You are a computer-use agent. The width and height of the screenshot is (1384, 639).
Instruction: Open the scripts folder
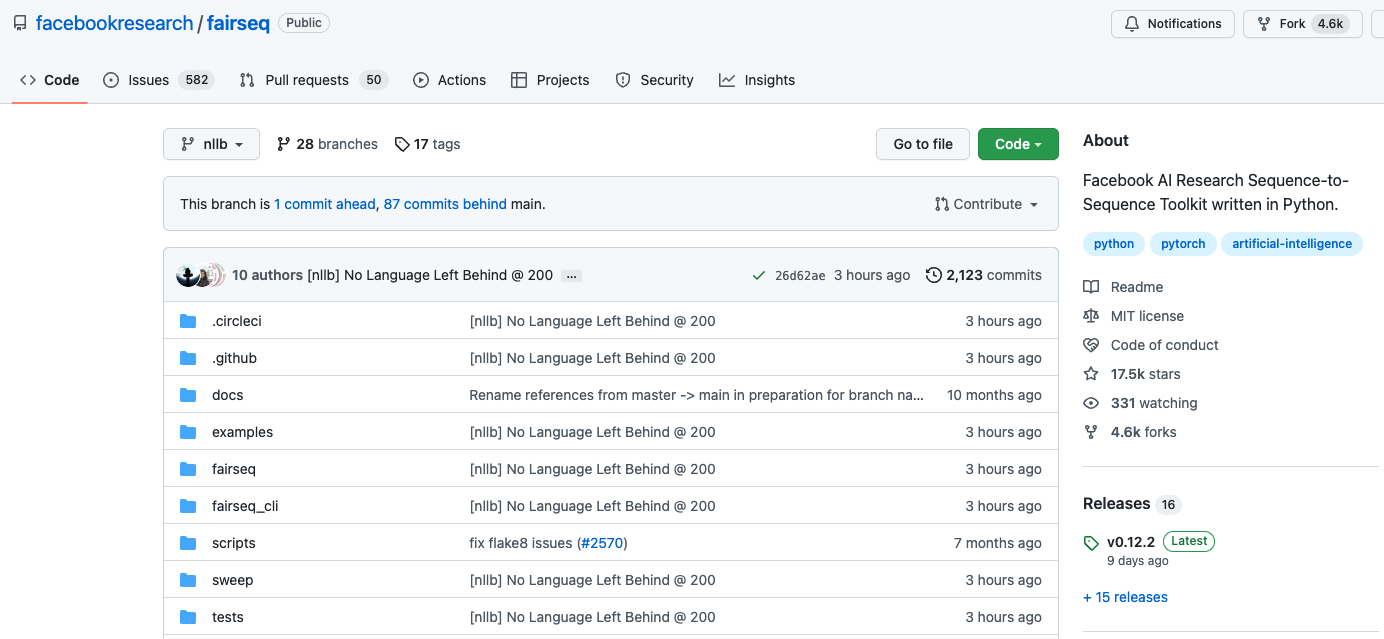pyautogui.click(x=234, y=543)
